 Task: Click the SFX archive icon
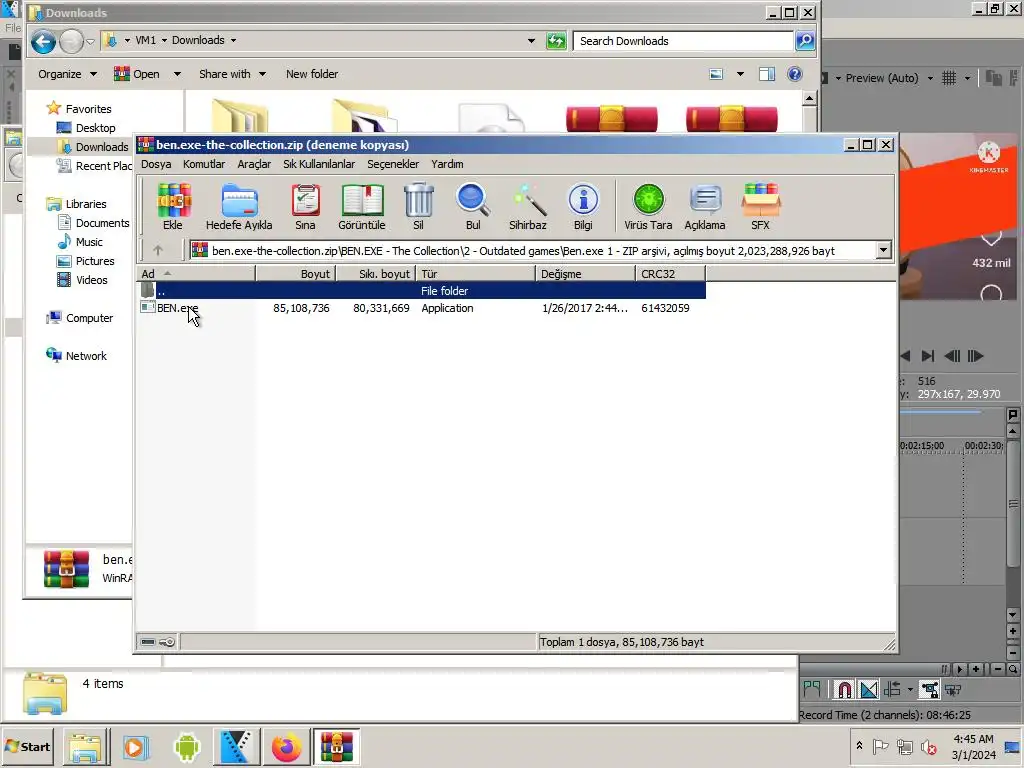[x=761, y=206]
